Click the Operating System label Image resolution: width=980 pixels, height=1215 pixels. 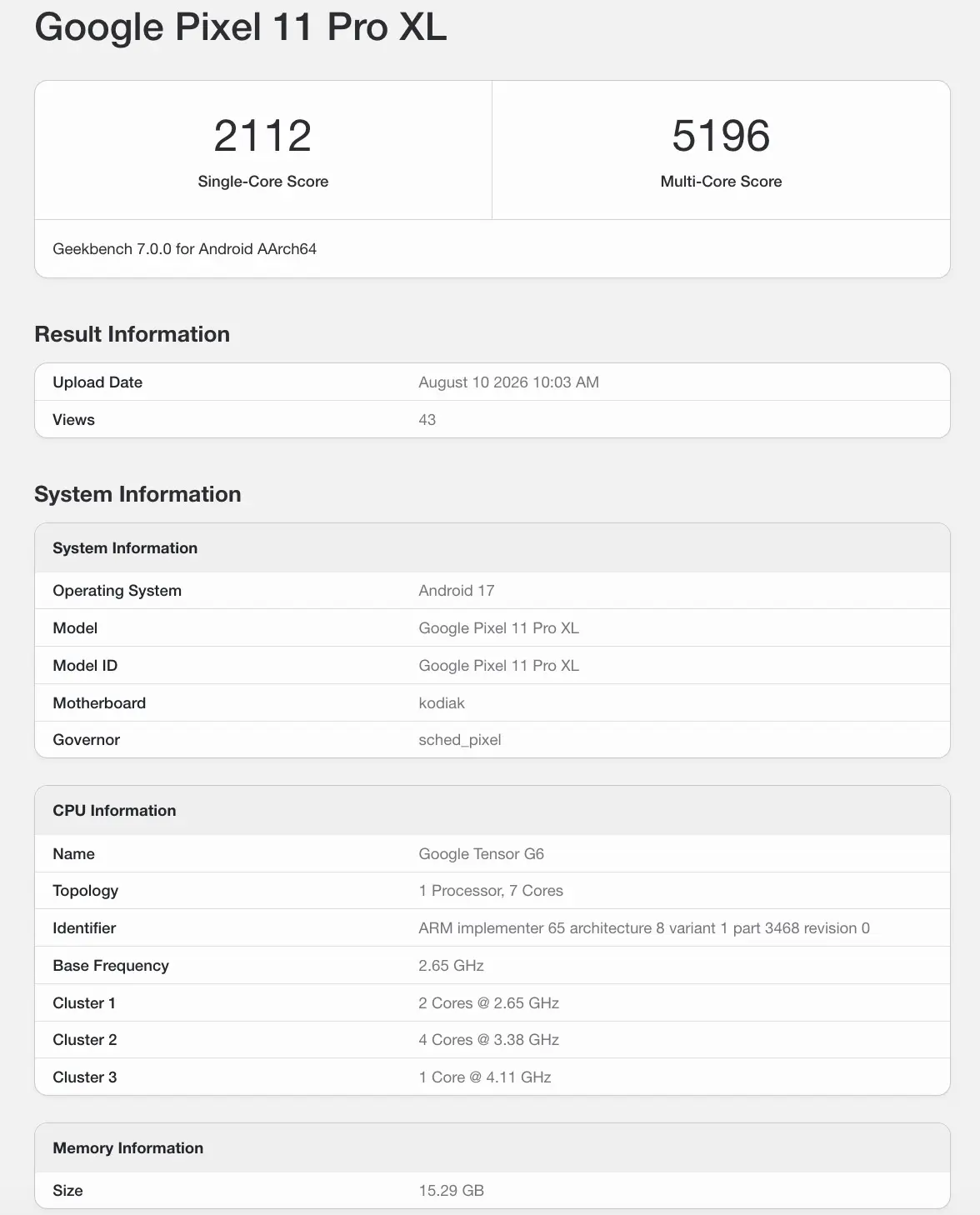[117, 591]
